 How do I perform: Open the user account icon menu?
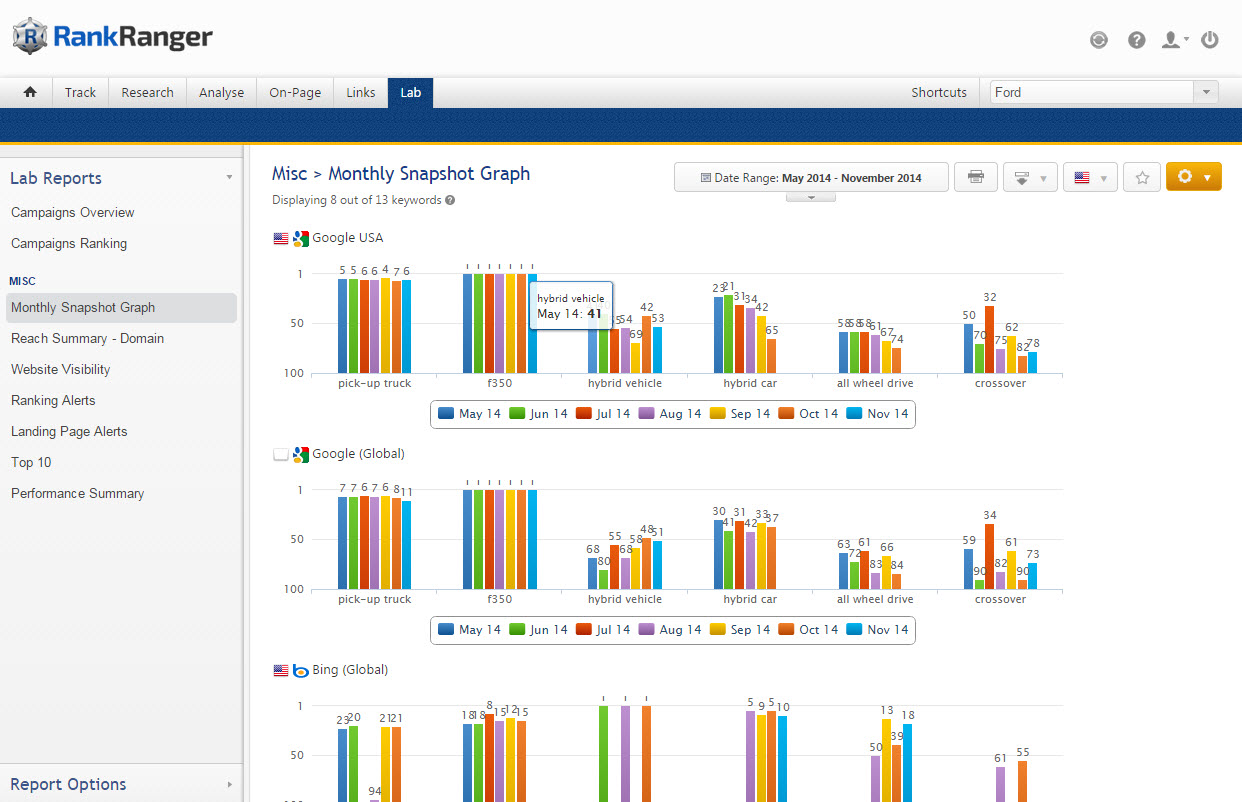1173,40
